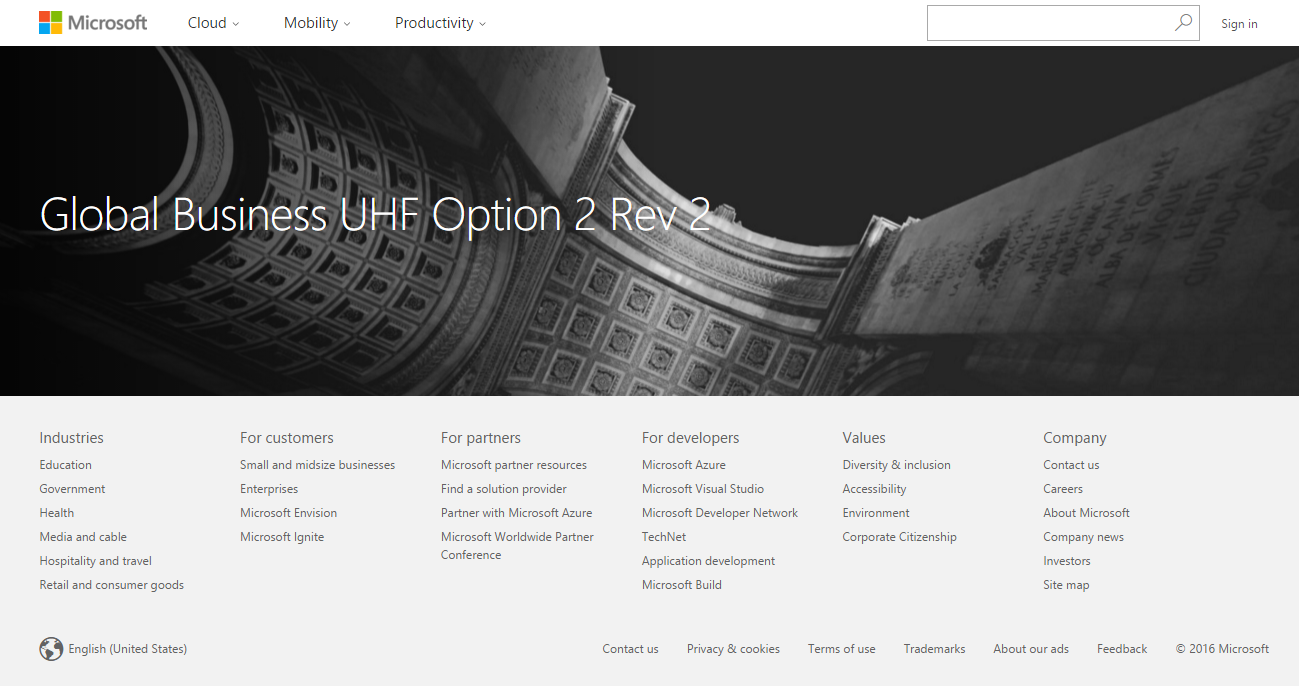Visit the Microsoft Ignite link
This screenshot has height=691, width=1299.
point(282,537)
